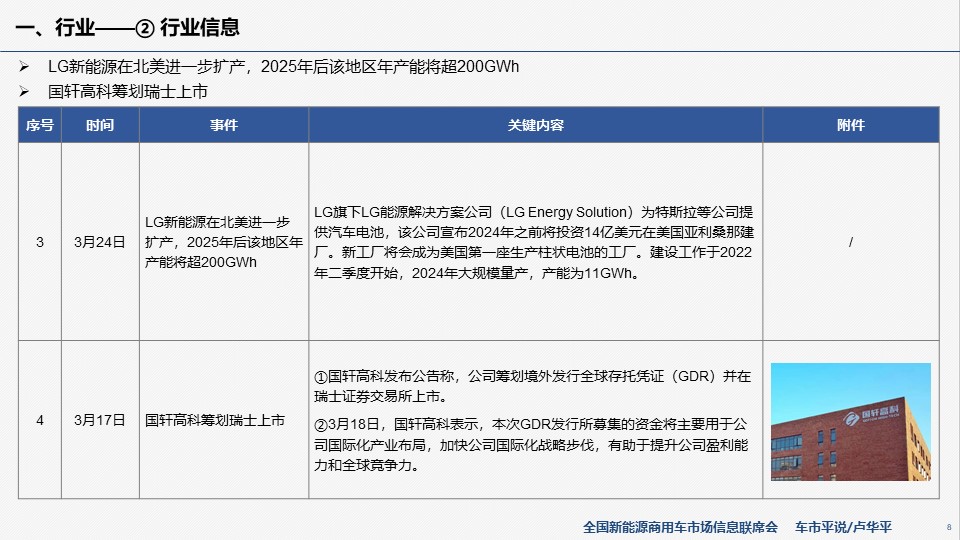This screenshot has height=540, width=960.
Task: Select the bullet line 国轩高科筹划瑞士上市
Action: pyautogui.click(x=128, y=92)
